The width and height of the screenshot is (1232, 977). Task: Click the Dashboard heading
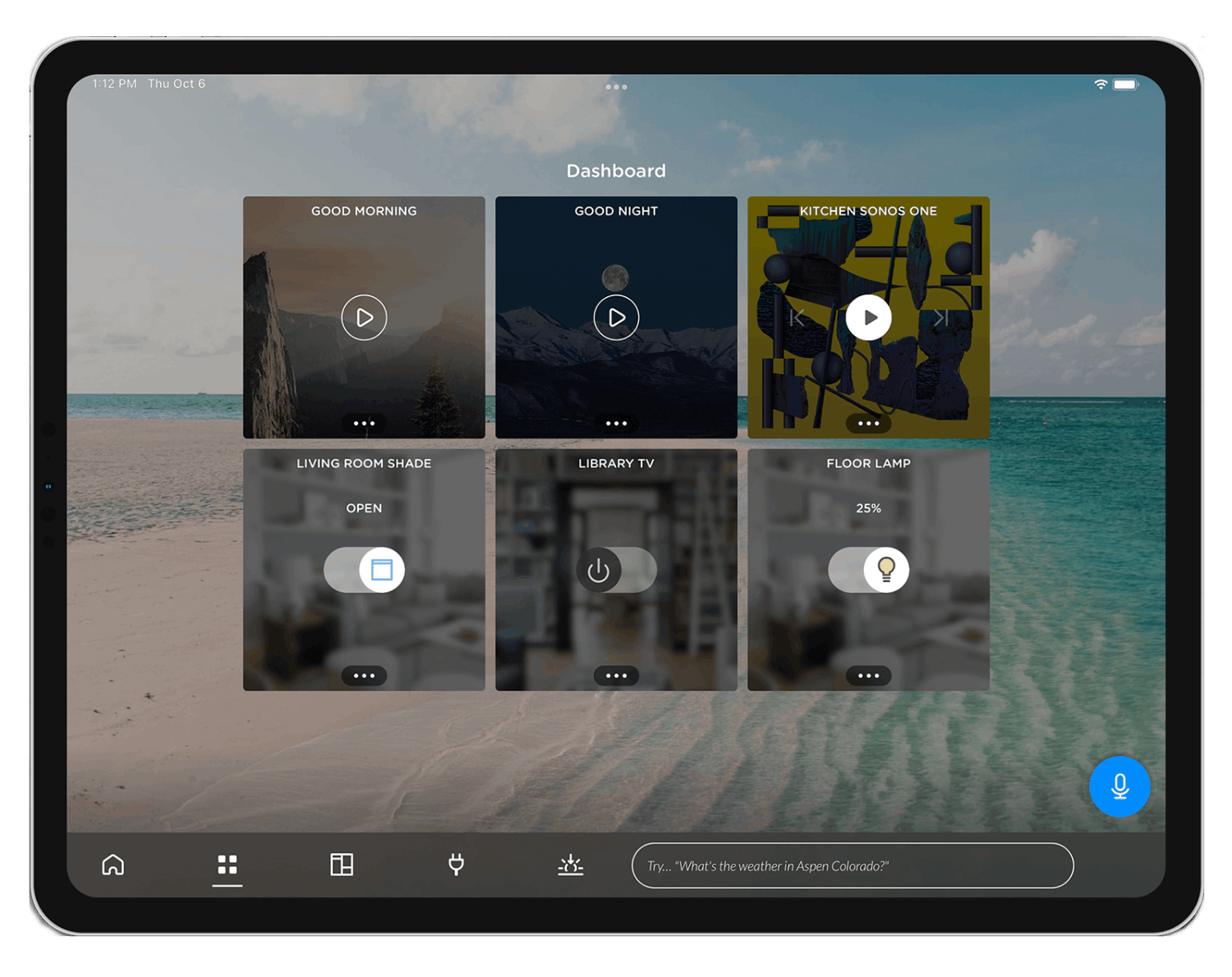pyautogui.click(x=616, y=171)
